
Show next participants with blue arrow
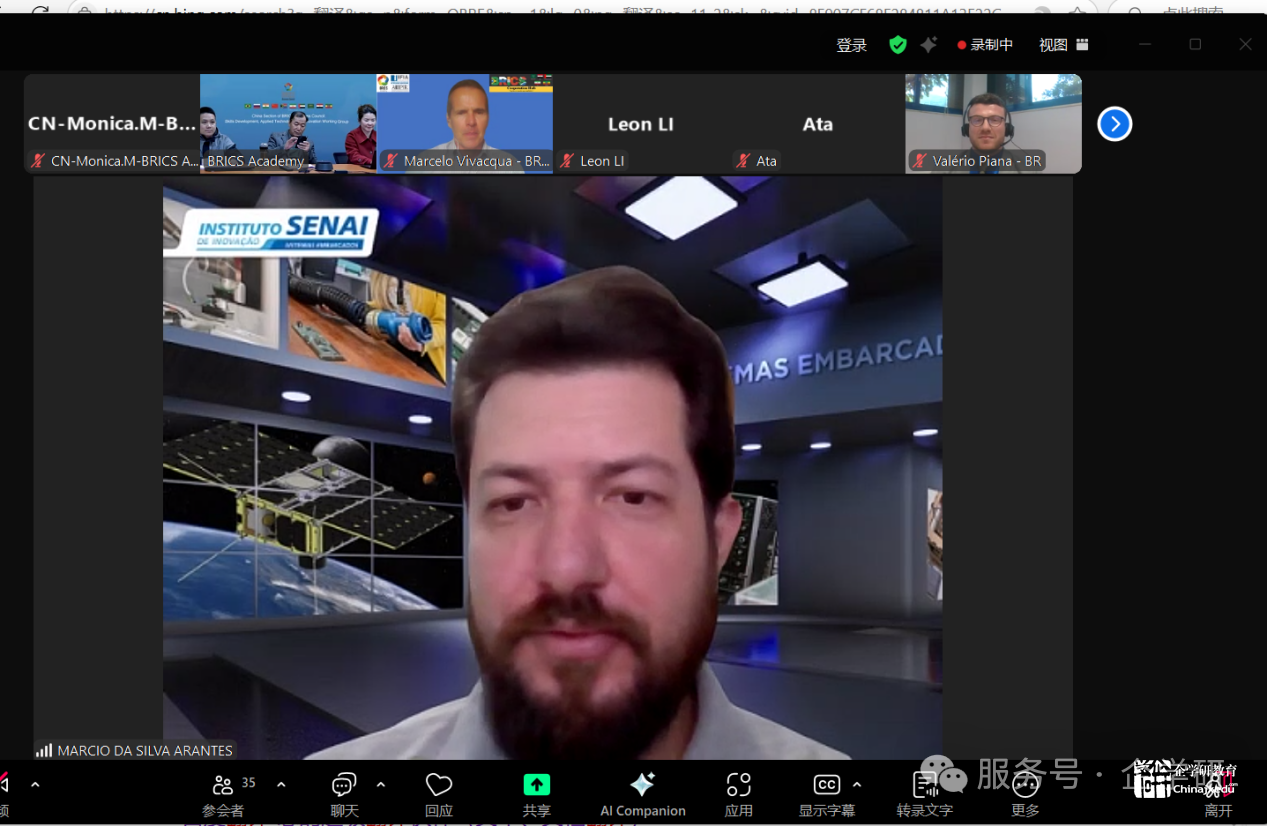click(x=1114, y=124)
